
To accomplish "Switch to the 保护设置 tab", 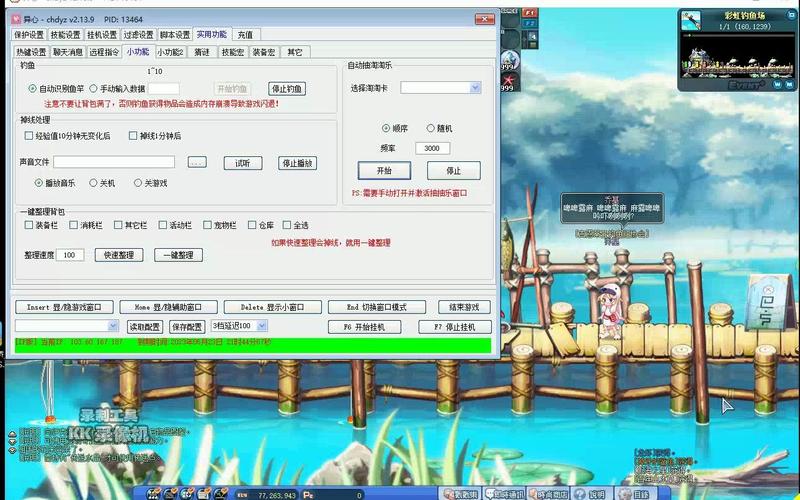I will pos(29,35).
